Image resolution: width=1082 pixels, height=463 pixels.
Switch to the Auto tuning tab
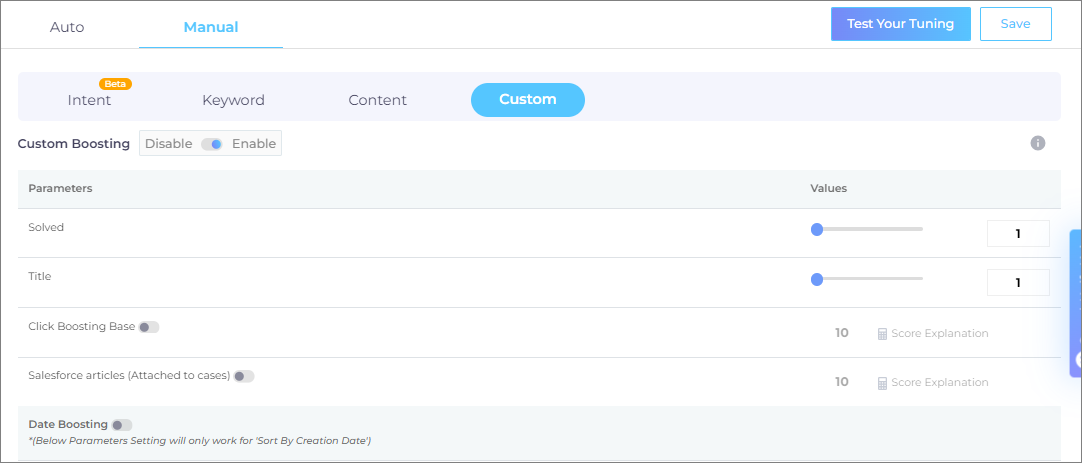tap(68, 27)
